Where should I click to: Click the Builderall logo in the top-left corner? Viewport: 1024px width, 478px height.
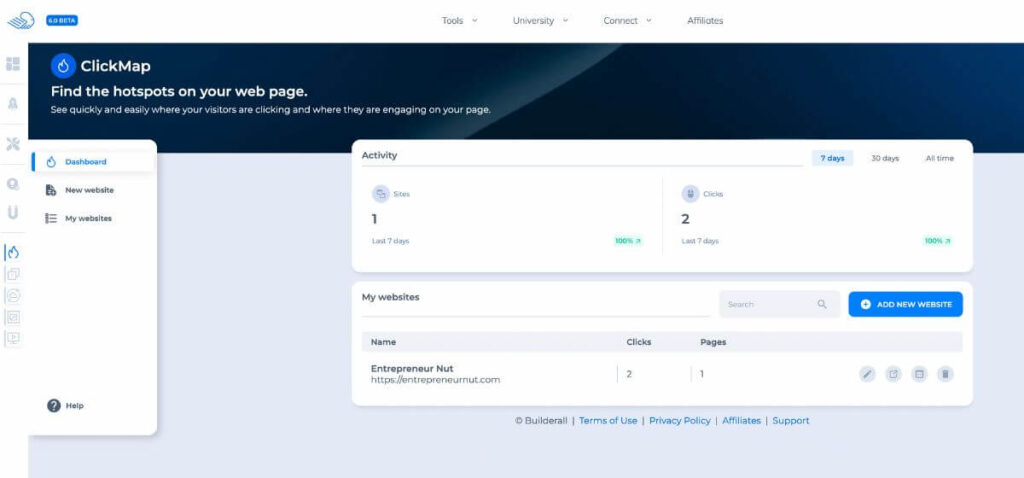tap(21, 20)
